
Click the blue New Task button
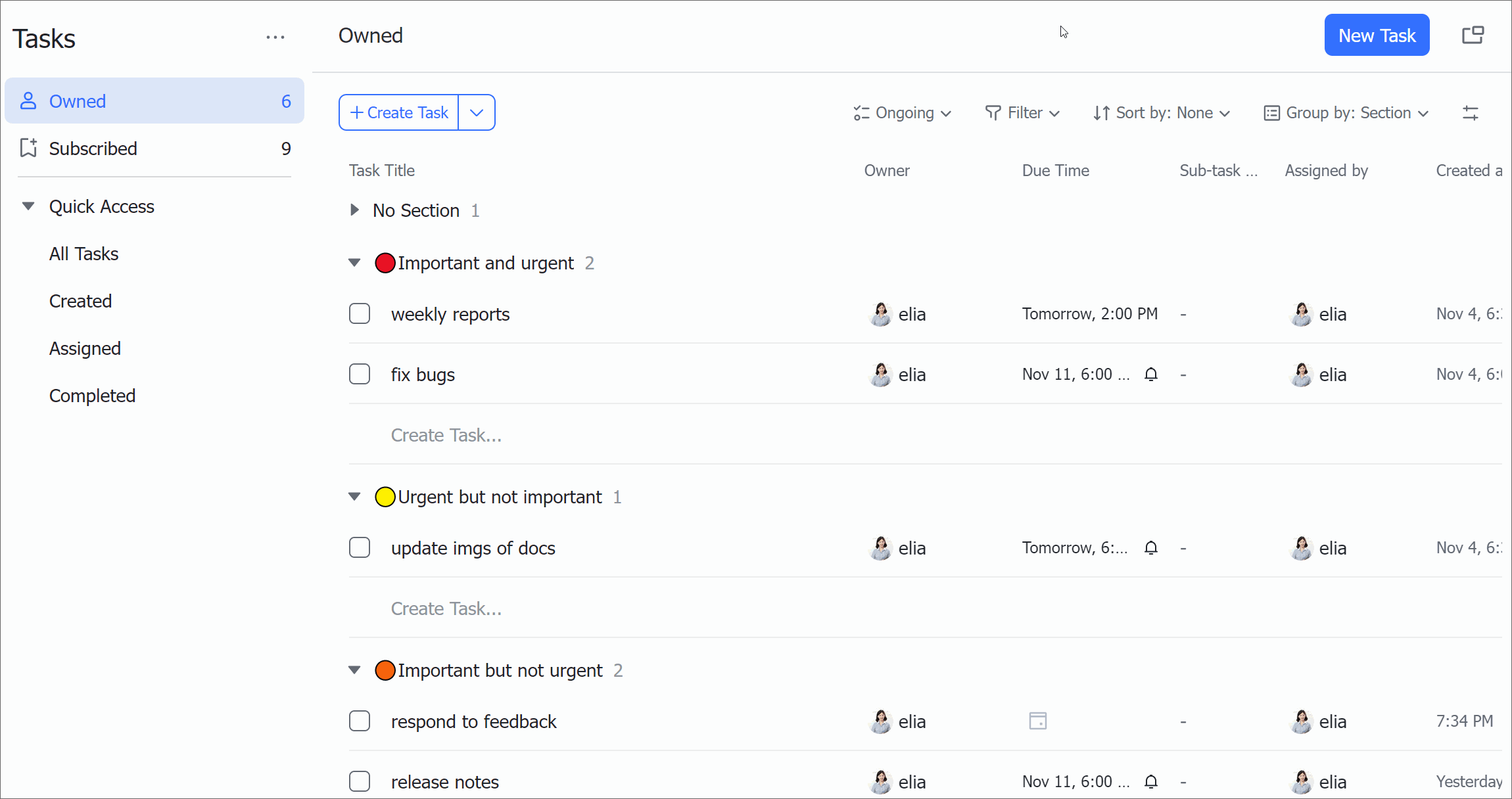[x=1377, y=35]
